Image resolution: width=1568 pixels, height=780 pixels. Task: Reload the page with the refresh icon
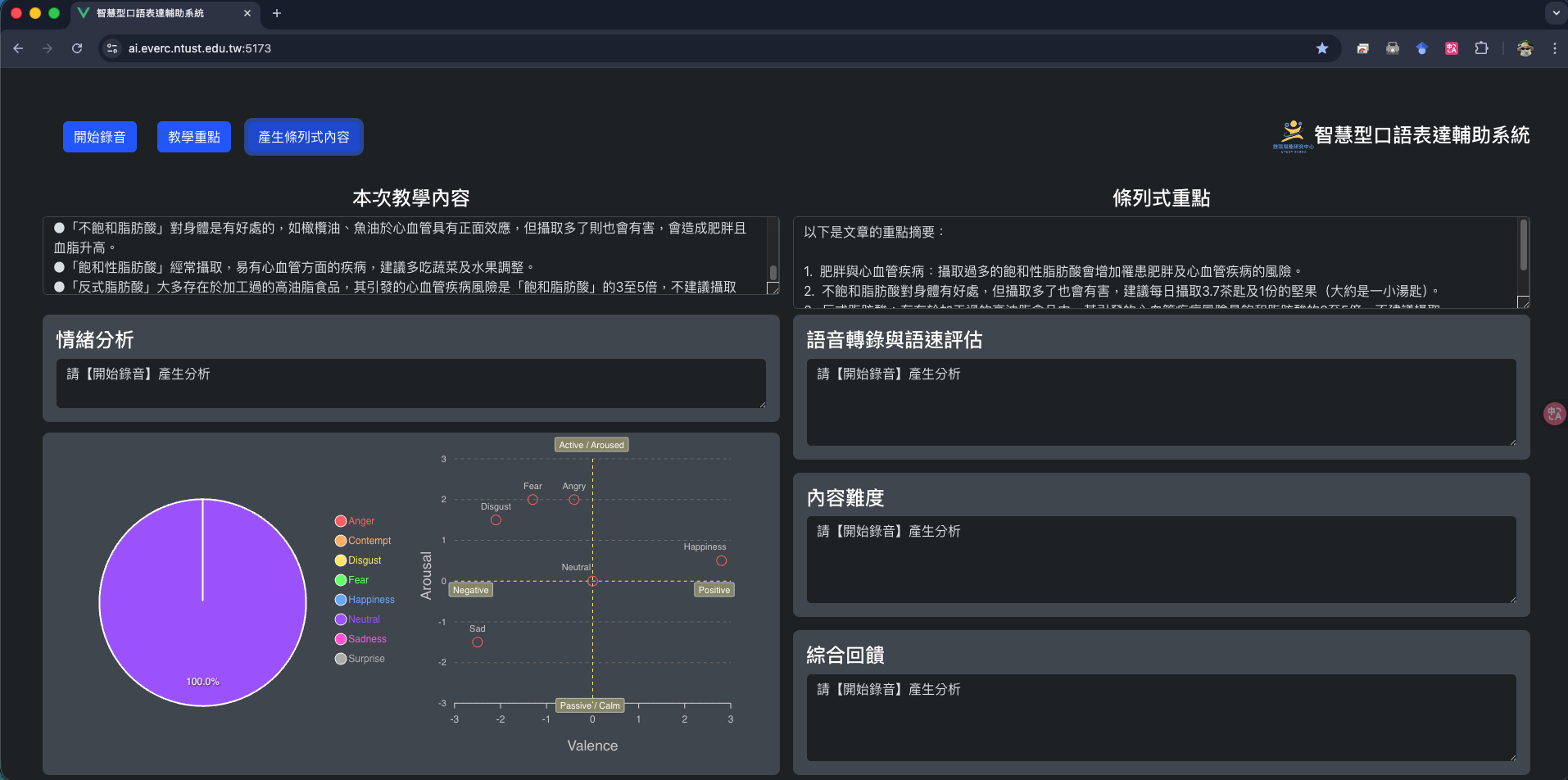[x=77, y=48]
